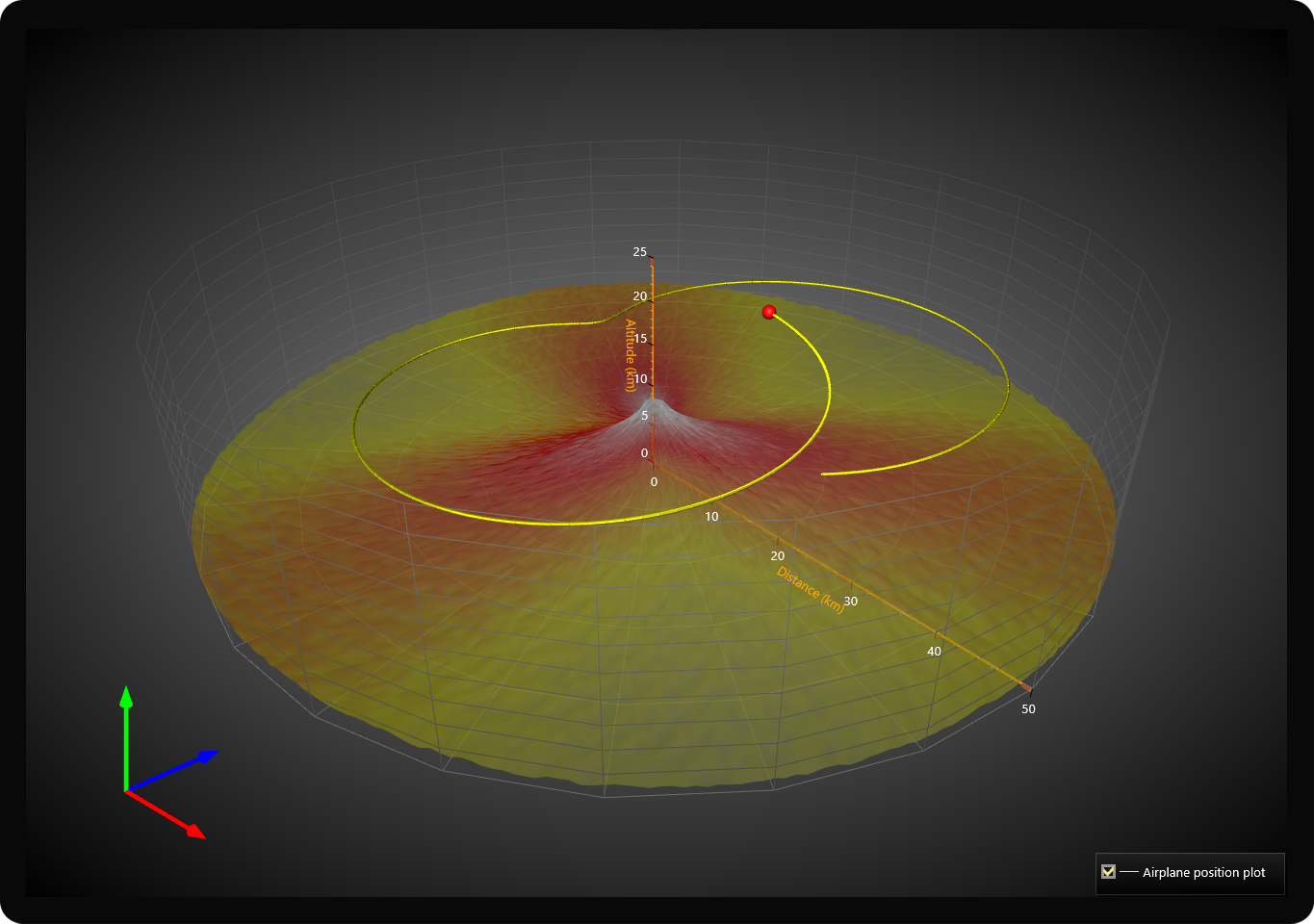Viewport: 1314px width, 924px height.
Task: Click the 10 tick label on Distance axis
Action: (711, 517)
